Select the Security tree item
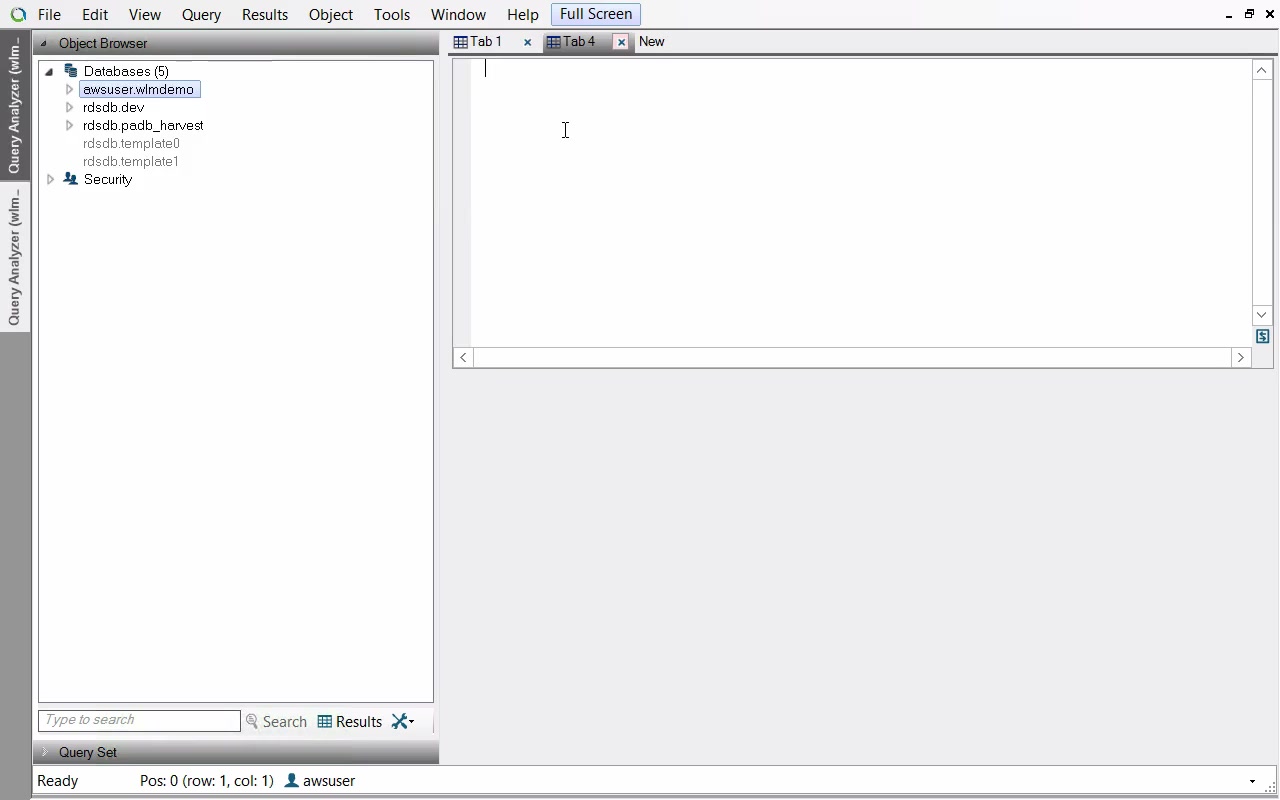Viewport: 1280px width, 800px height. click(108, 179)
